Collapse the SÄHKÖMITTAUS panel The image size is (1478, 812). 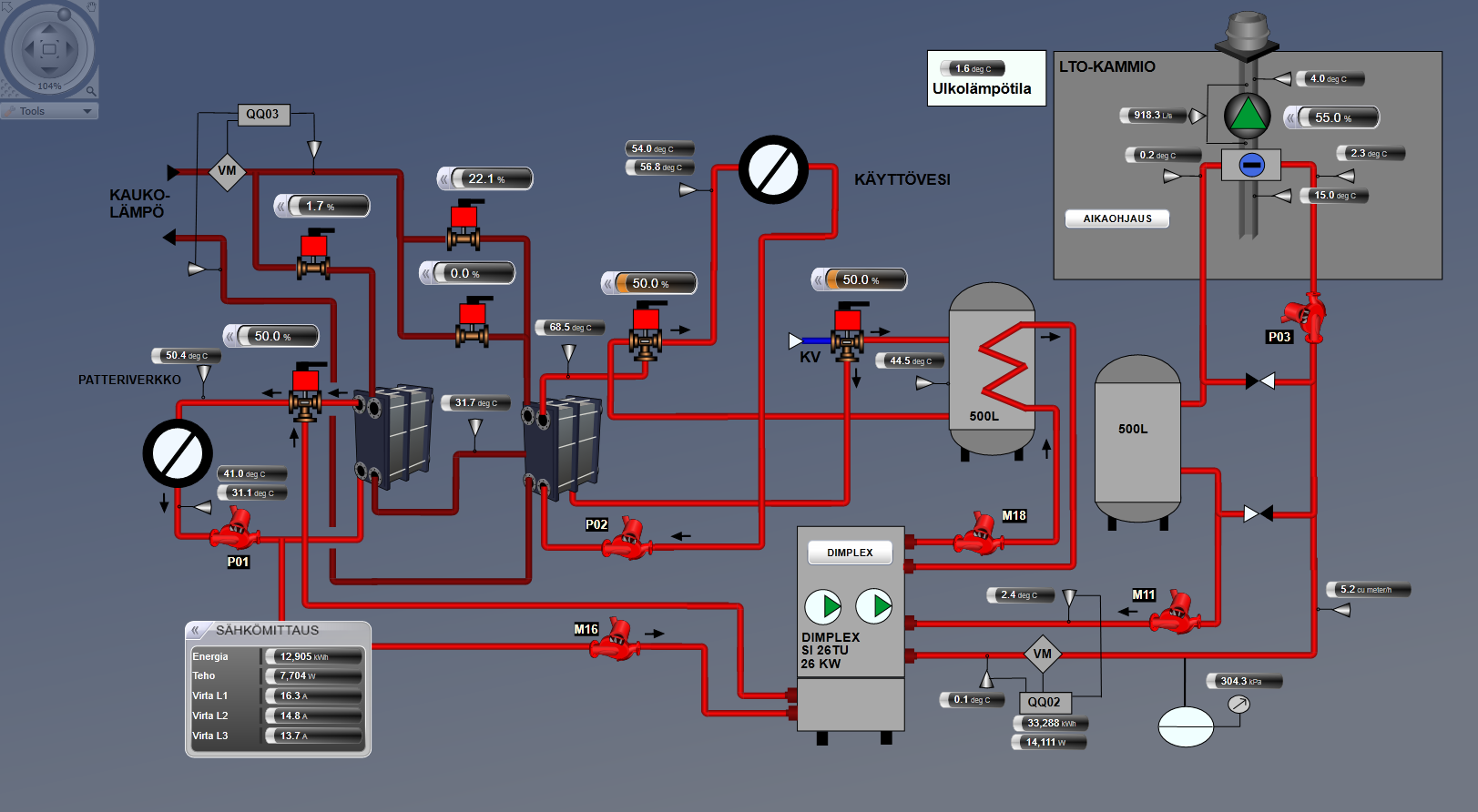pyautogui.click(x=195, y=630)
